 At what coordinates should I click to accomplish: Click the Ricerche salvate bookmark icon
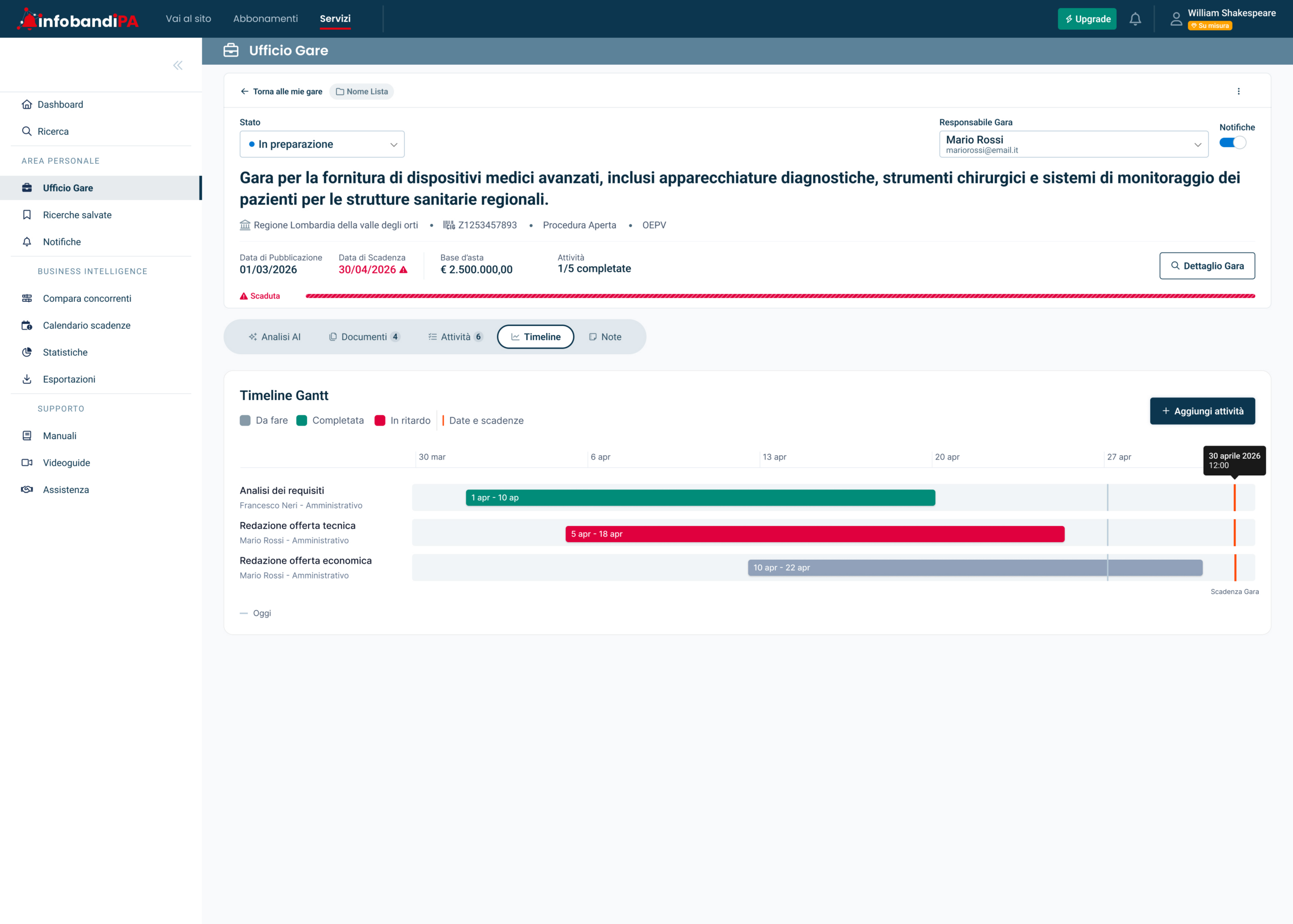[x=27, y=215]
